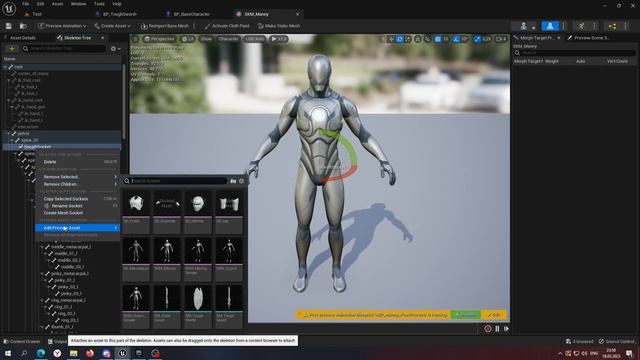
Task: Click the green add button in Skeleton Tree
Action: coord(11,49)
